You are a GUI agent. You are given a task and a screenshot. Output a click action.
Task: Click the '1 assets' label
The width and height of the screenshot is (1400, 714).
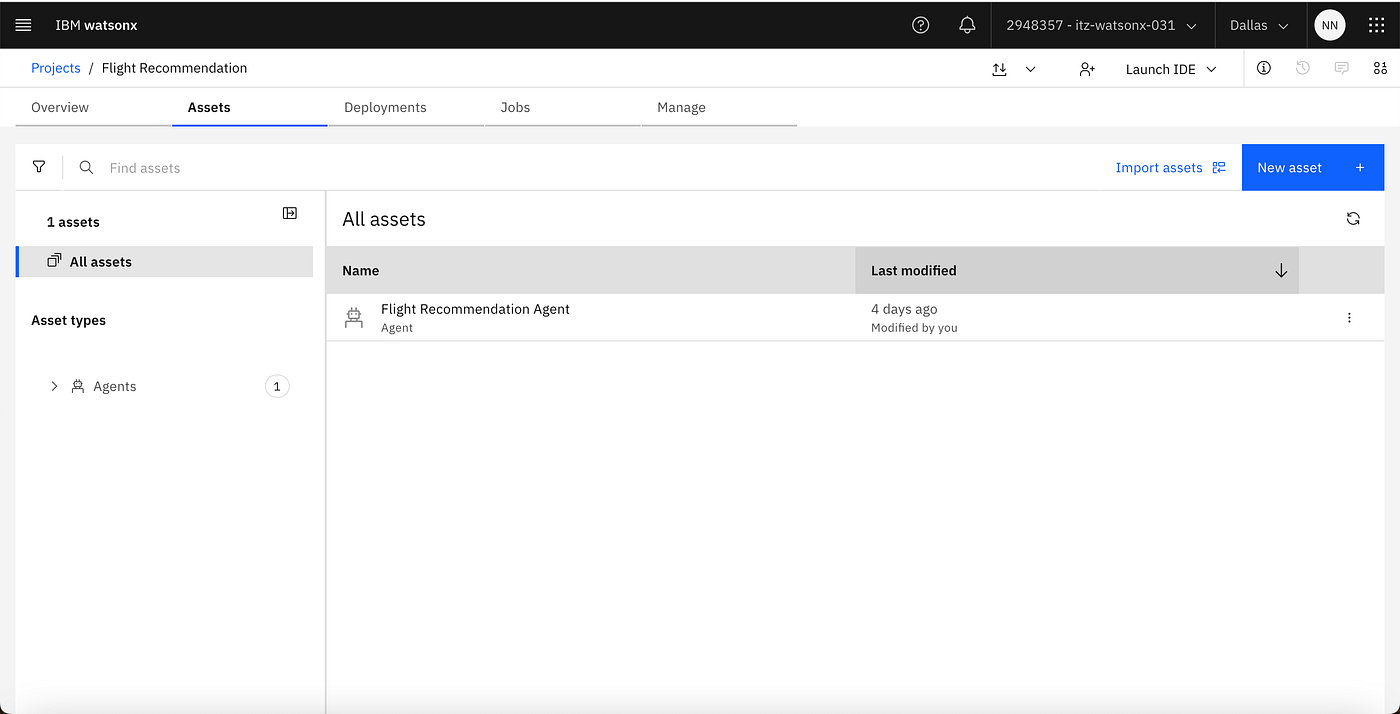pyautogui.click(x=73, y=222)
